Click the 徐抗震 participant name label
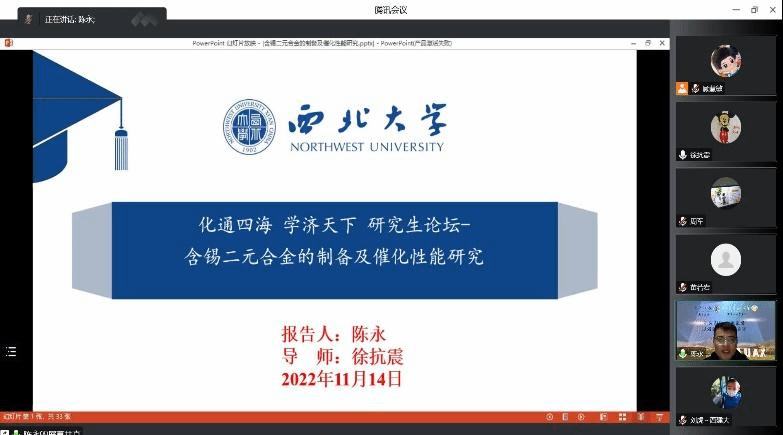The height and width of the screenshot is (435, 783). click(700, 155)
